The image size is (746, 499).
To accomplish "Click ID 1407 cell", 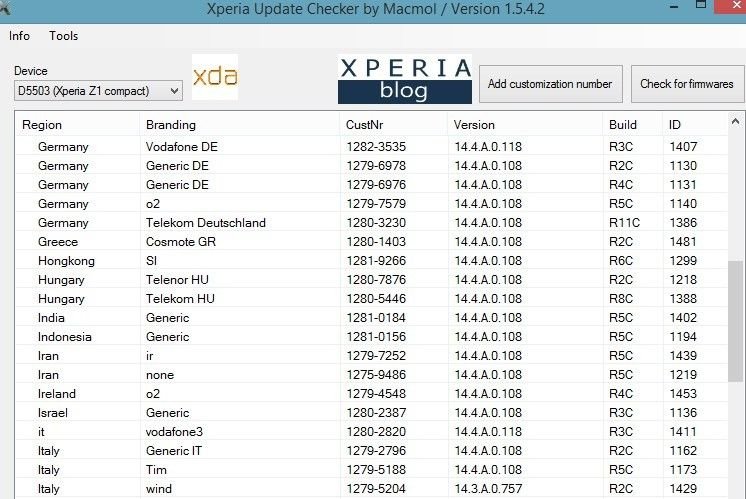I will pyautogui.click(x=683, y=147).
